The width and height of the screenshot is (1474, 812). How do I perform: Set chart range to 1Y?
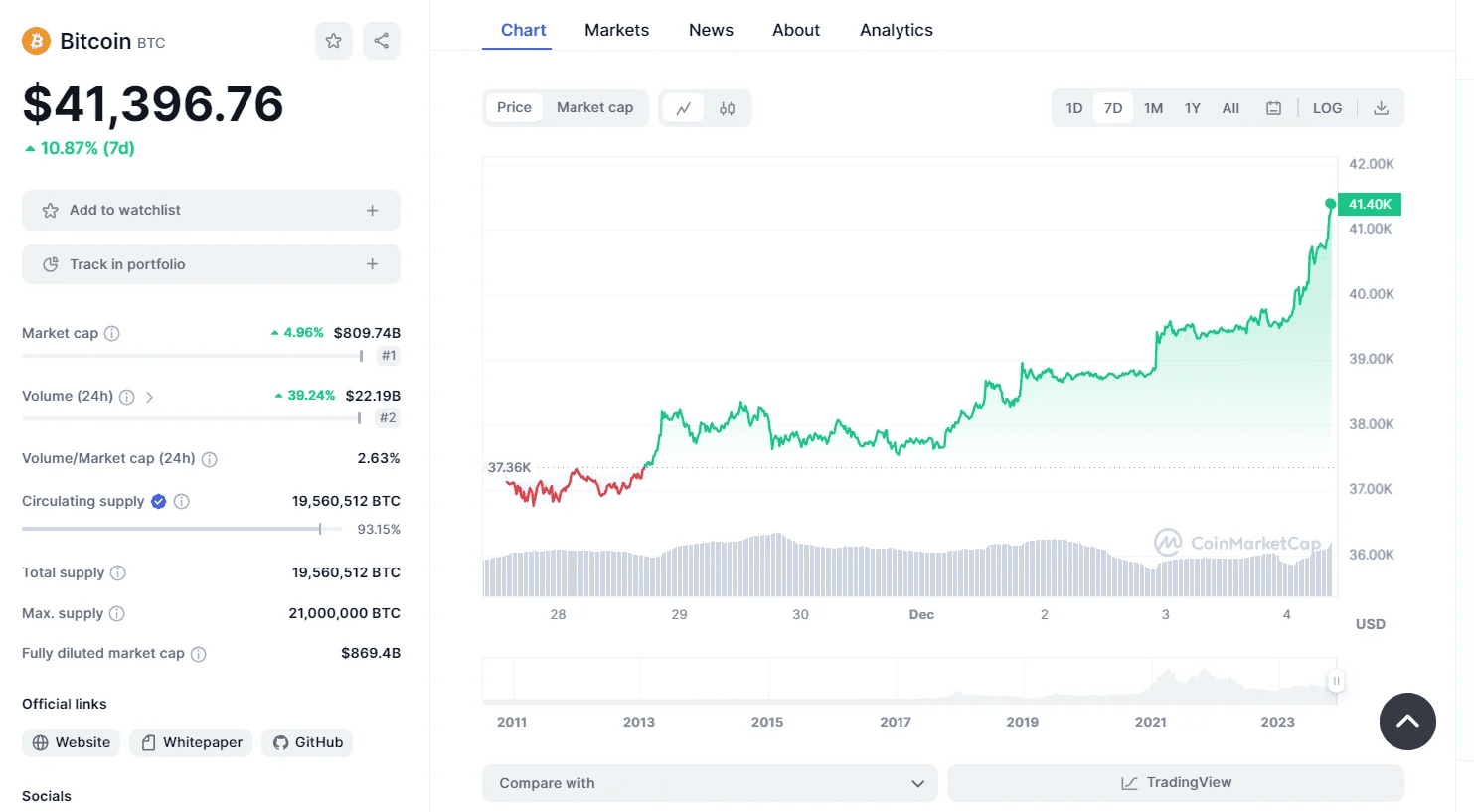tap(1193, 108)
